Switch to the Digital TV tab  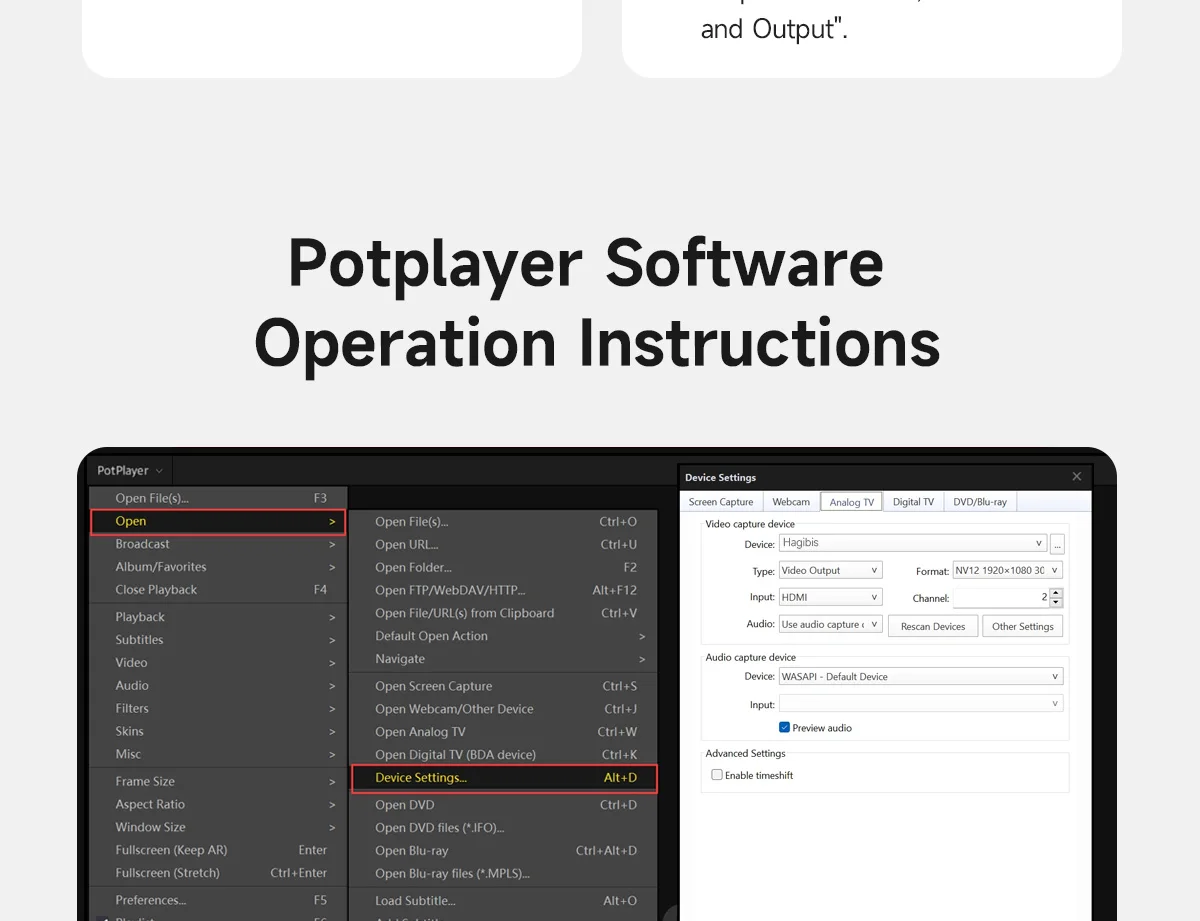pos(913,502)
